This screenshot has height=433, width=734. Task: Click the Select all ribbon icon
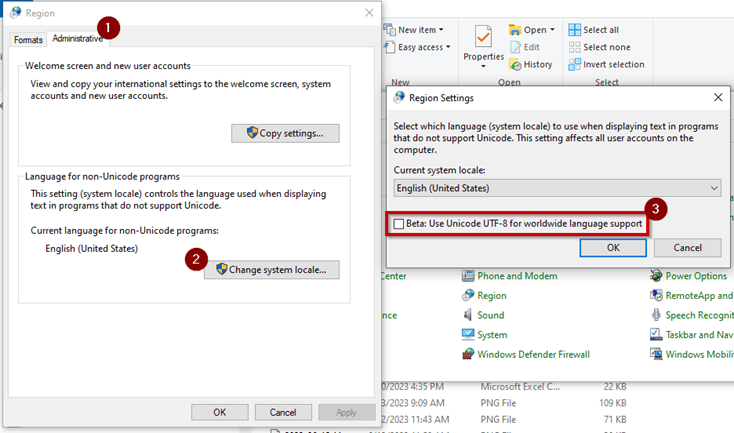point(575,30)
